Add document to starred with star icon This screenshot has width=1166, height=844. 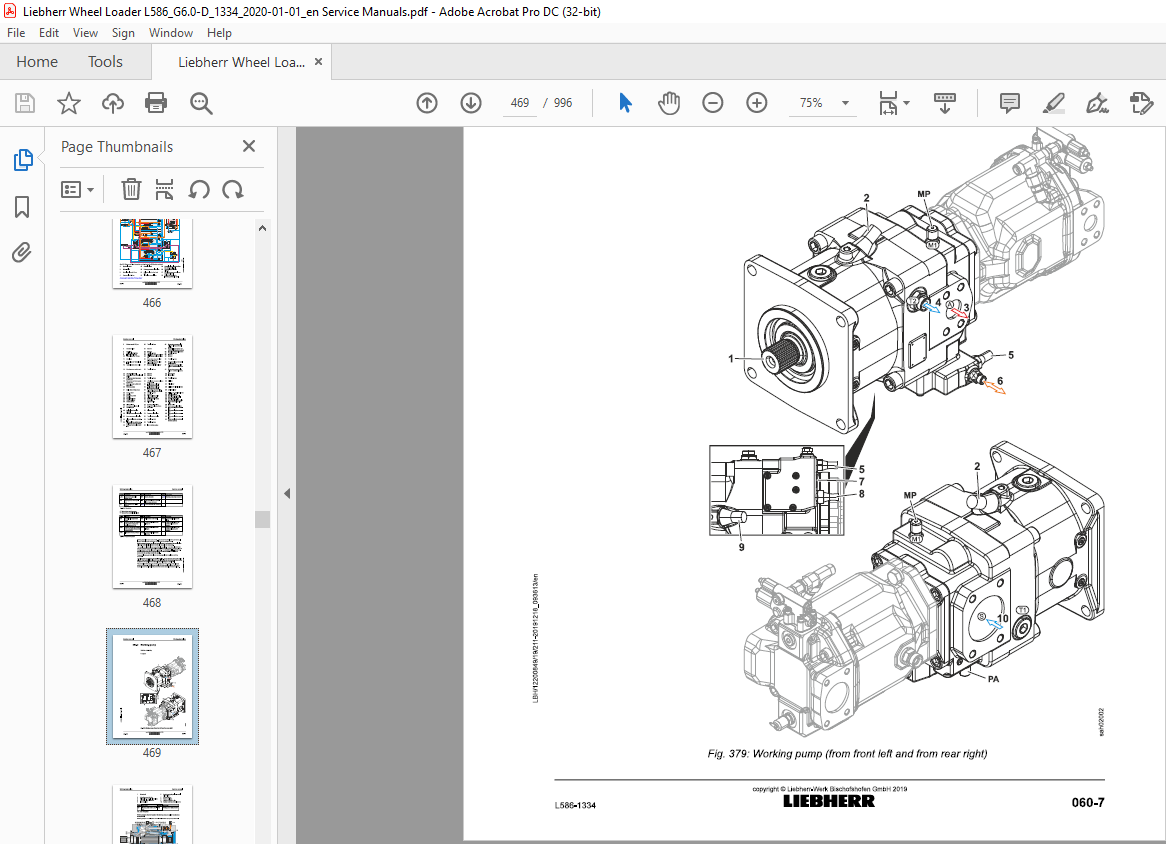68,103
